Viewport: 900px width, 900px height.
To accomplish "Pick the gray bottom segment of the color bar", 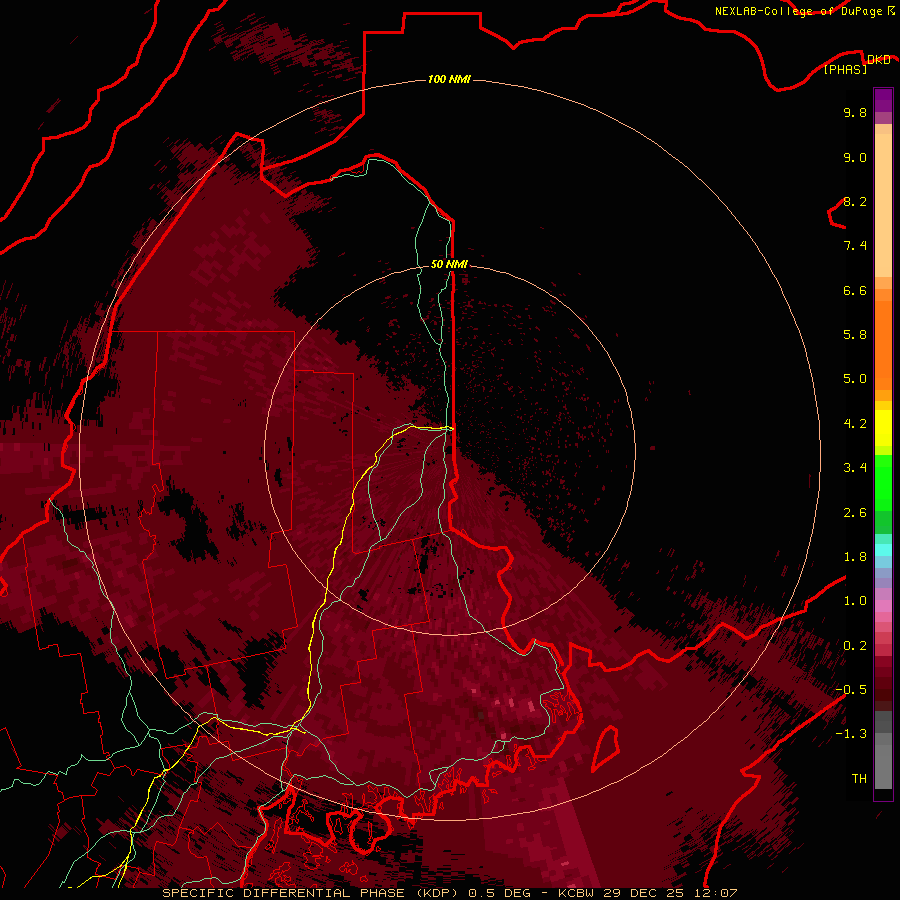I will pos(883,769).
